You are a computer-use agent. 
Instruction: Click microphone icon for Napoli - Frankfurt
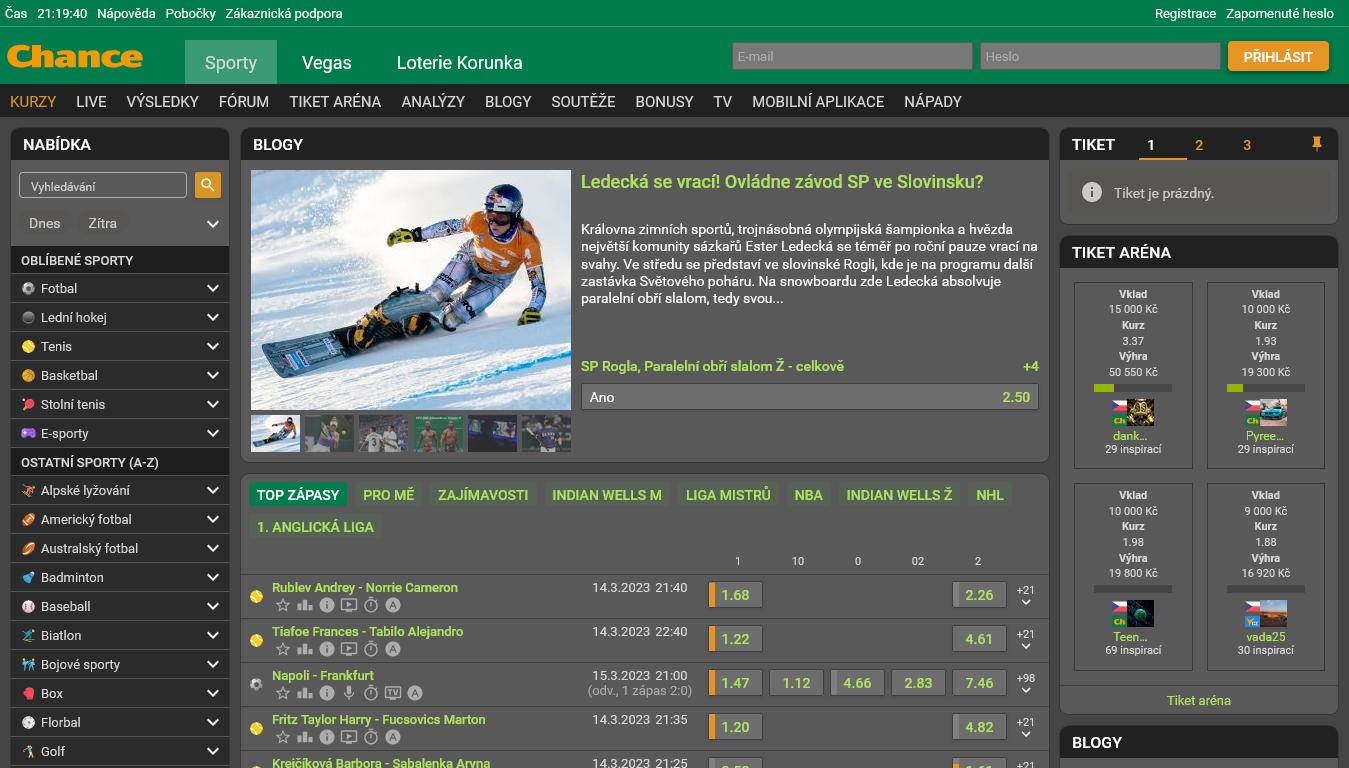coord(349,693)
